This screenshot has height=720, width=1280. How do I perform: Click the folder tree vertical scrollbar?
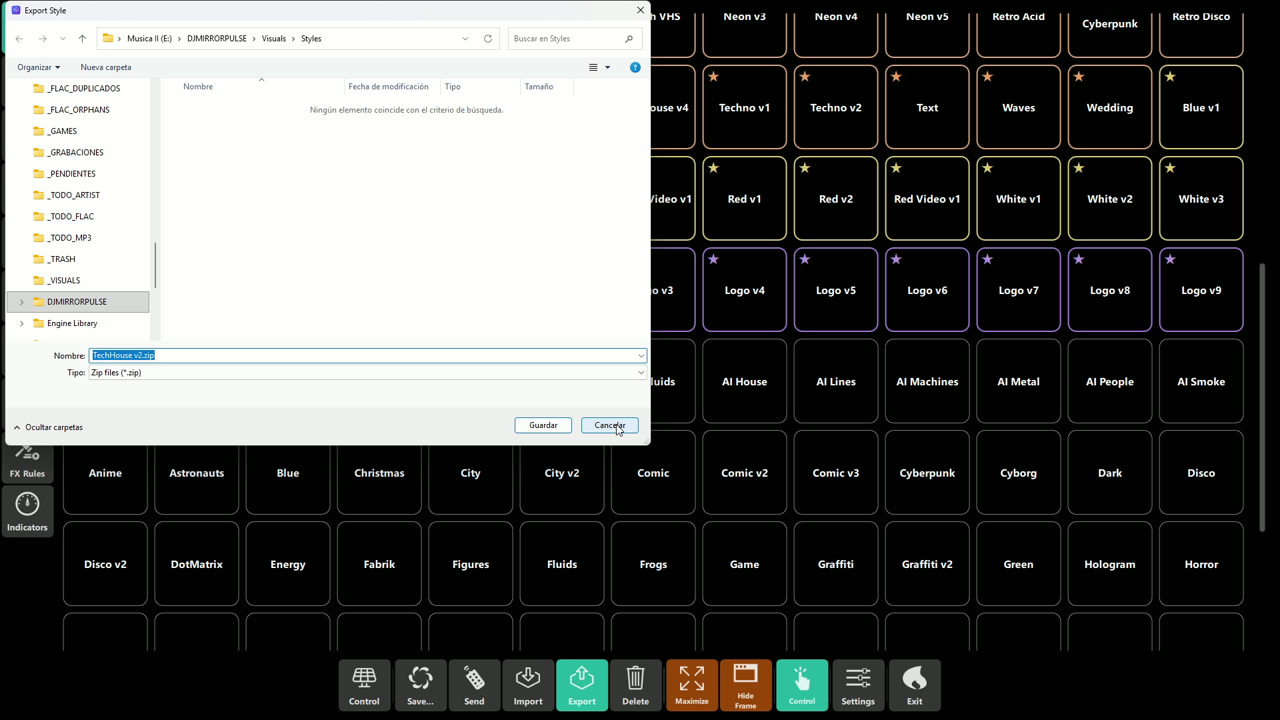pos(154,265)
